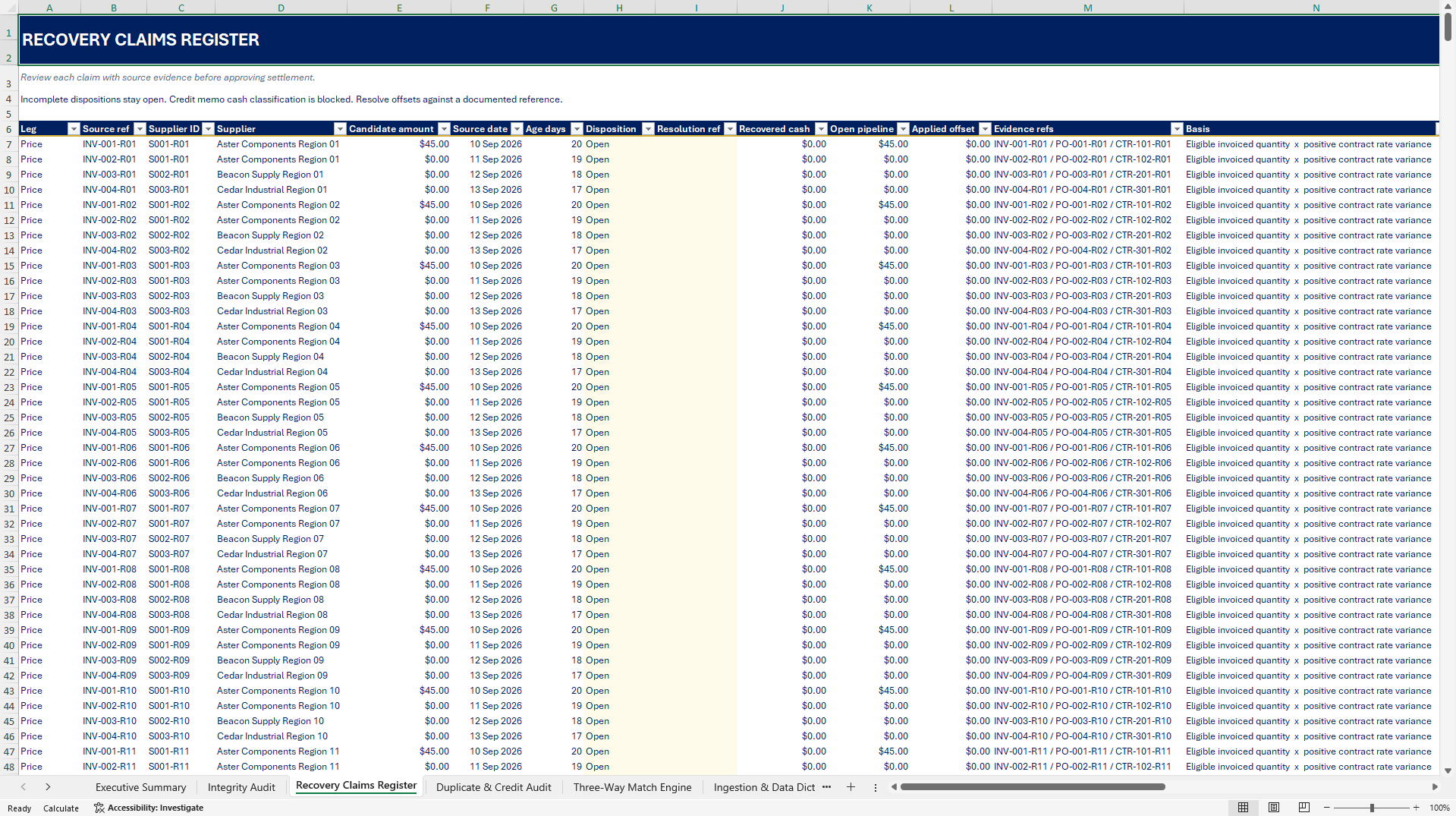Viewport: 1456px width, 816px height.
Task: Adjust the zoom slider handle
Action: pyautogui.click(x=1372, y=808)
